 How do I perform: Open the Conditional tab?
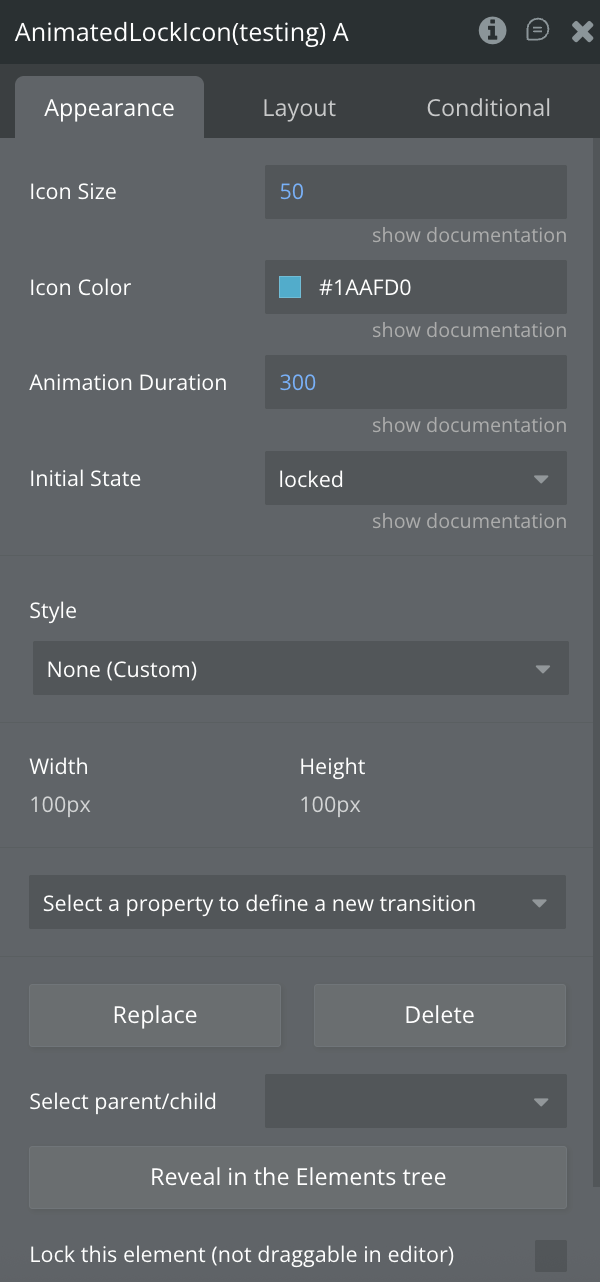tap(488, 108)
